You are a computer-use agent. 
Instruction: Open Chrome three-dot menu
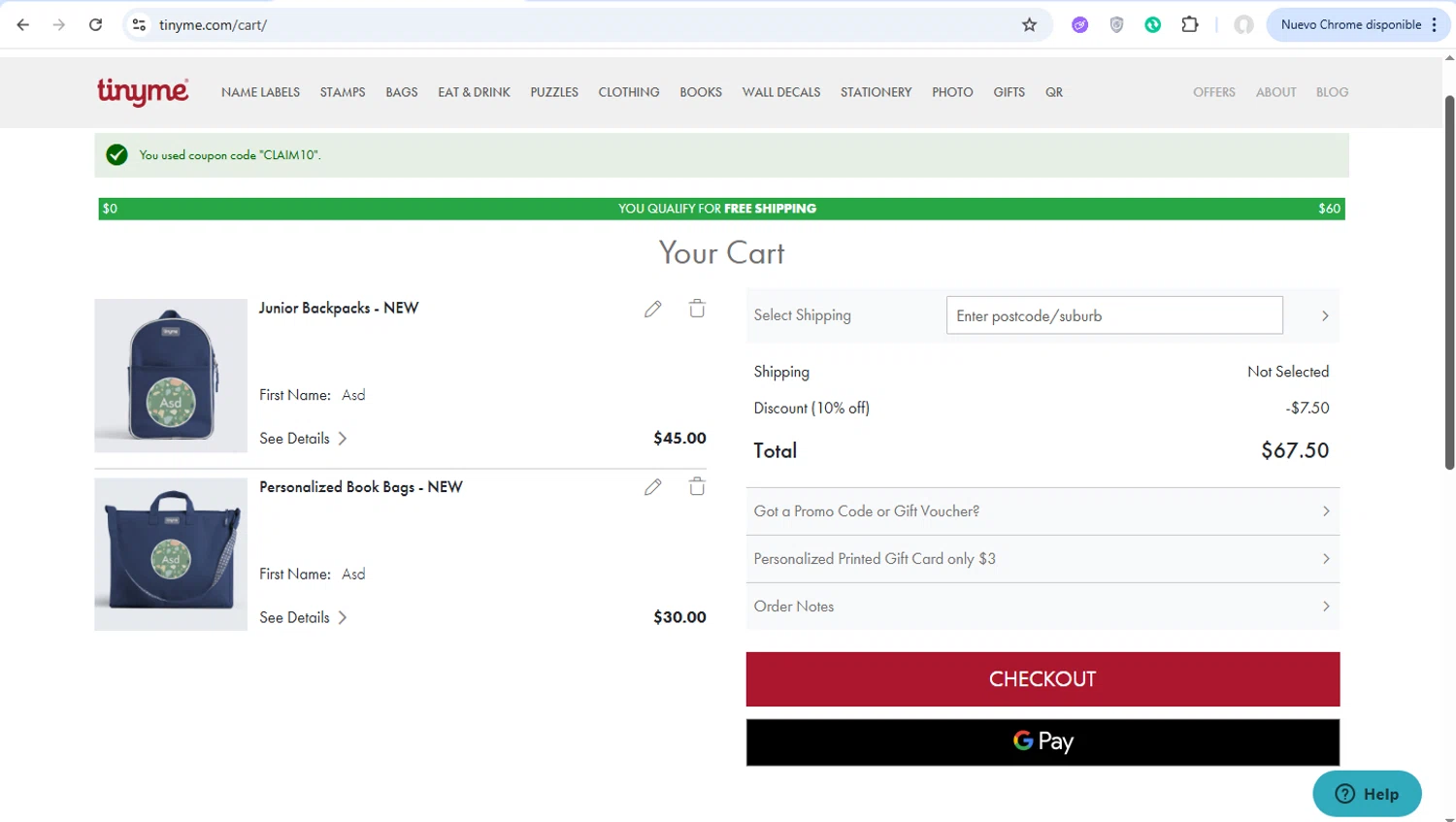1435,25
